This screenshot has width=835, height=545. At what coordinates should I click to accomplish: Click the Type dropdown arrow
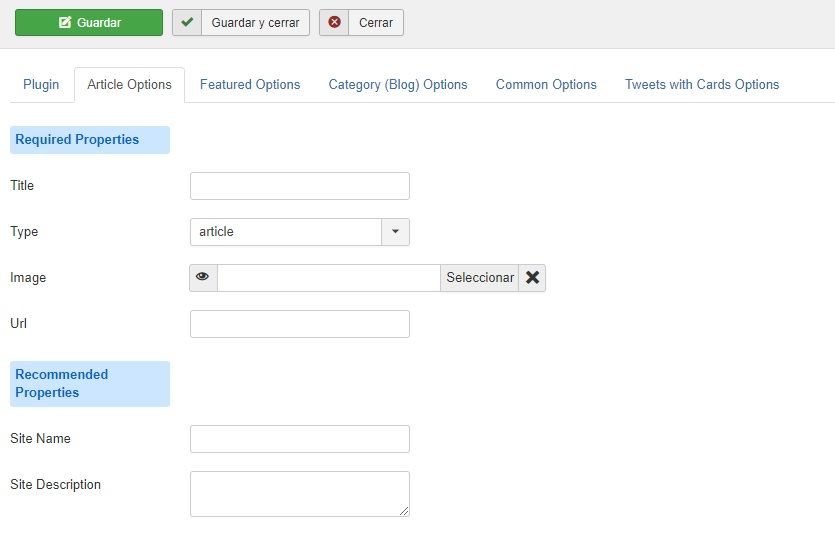point(395,232)
